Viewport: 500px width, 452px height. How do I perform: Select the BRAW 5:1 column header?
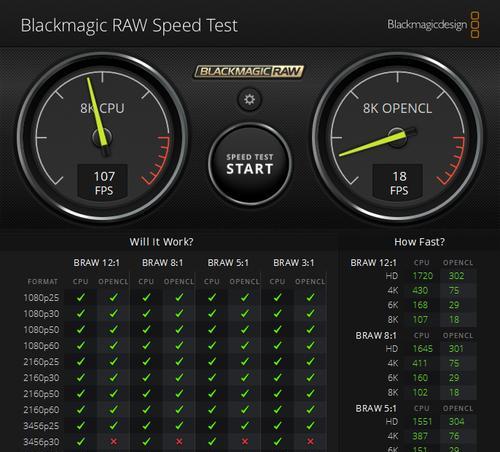(228, 263)
